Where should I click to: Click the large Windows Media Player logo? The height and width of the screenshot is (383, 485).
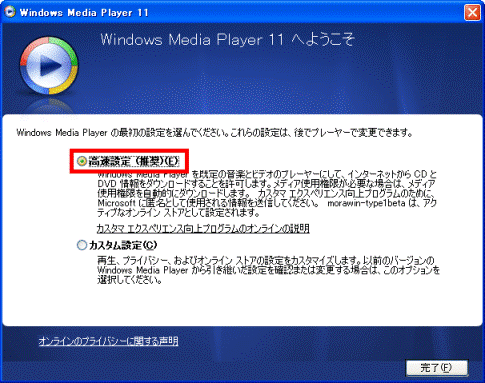[49, 66]
